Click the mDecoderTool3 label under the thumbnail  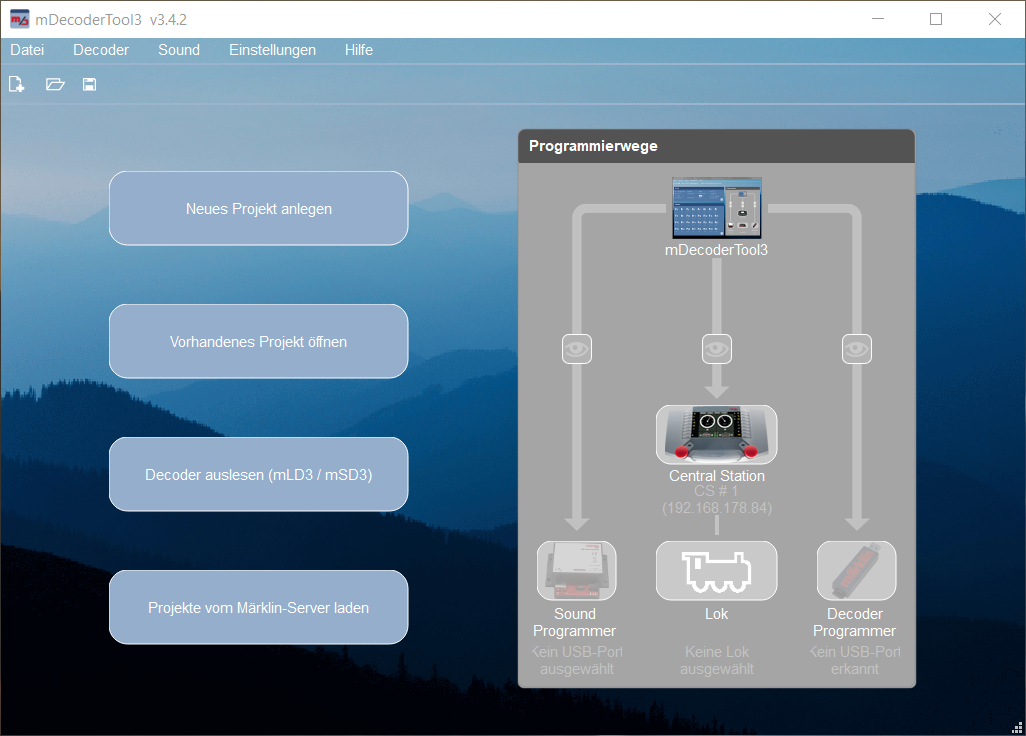(x=716, y=250)
